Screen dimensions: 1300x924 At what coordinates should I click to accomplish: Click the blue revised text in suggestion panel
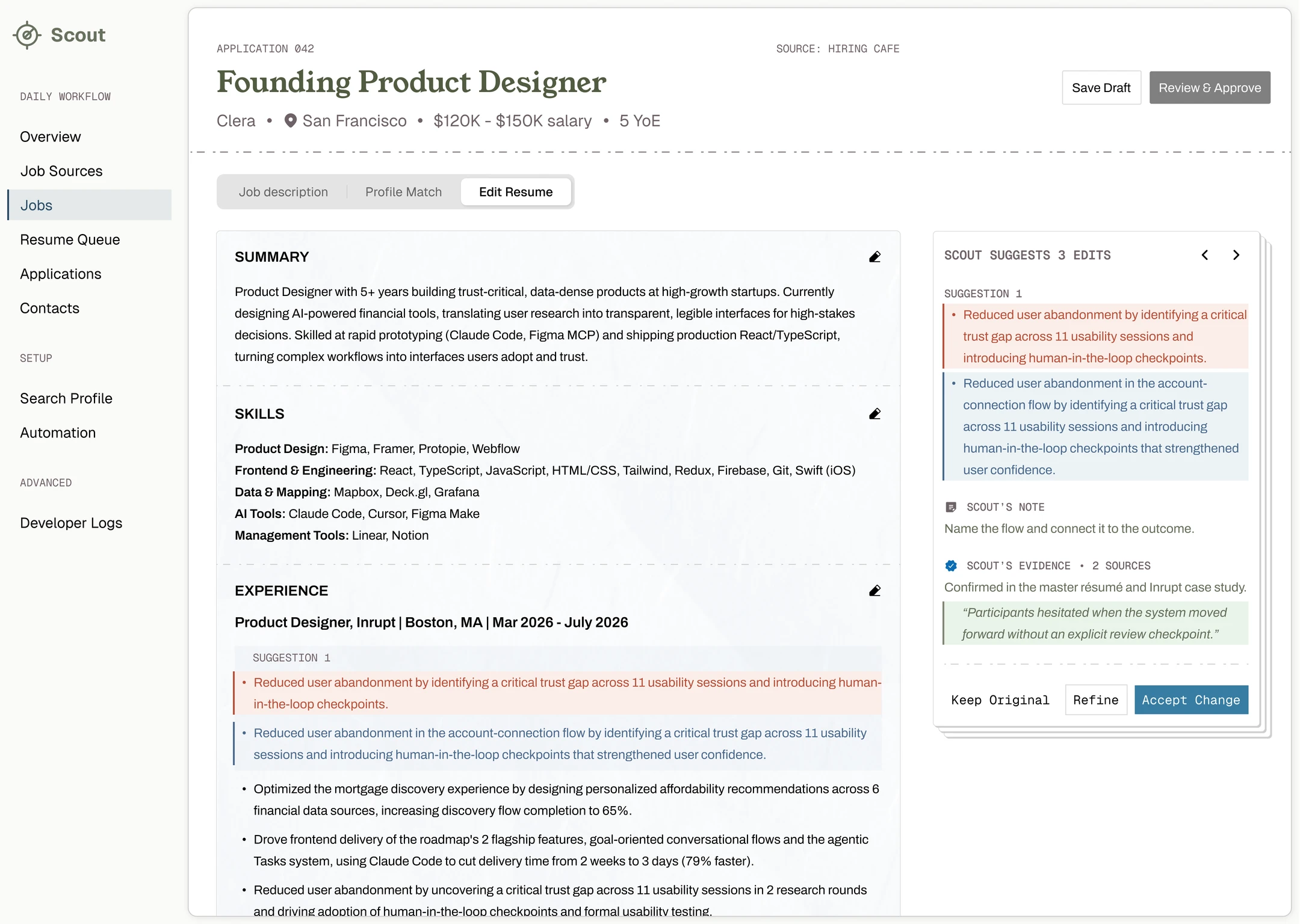point(1096,427)
